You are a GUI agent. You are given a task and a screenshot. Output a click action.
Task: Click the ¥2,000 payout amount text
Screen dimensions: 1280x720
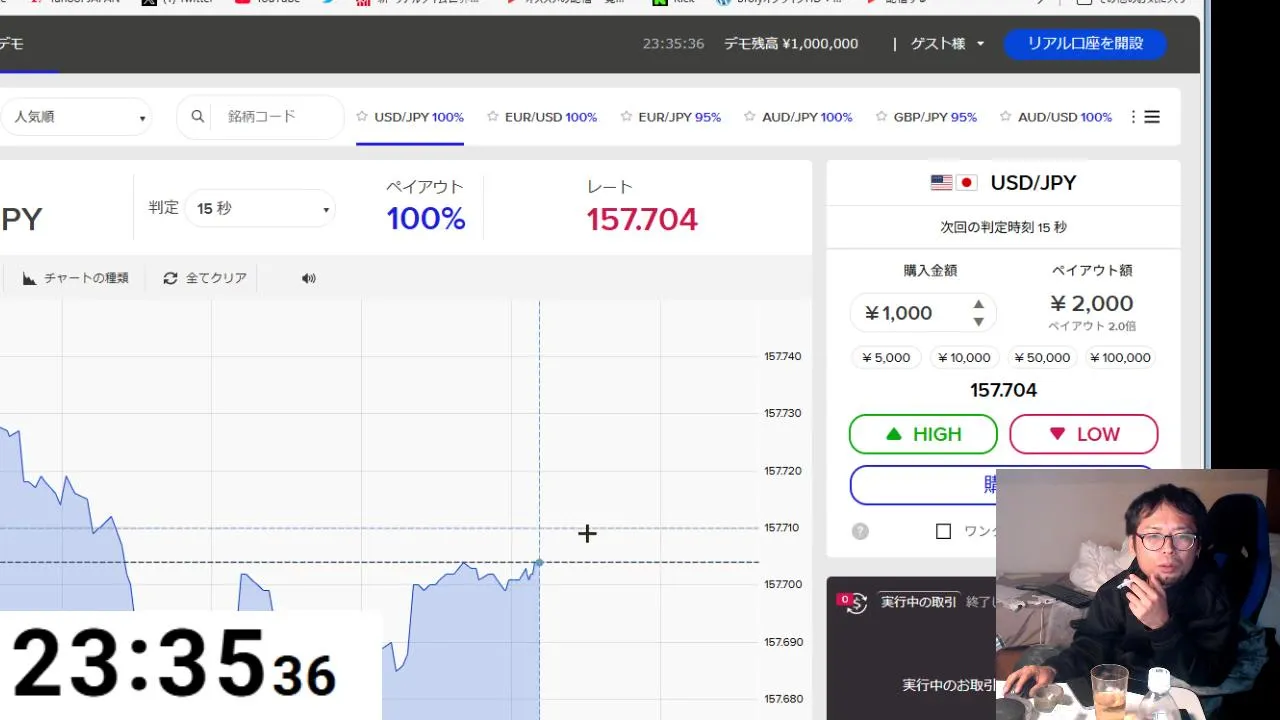coord(1091,303)
